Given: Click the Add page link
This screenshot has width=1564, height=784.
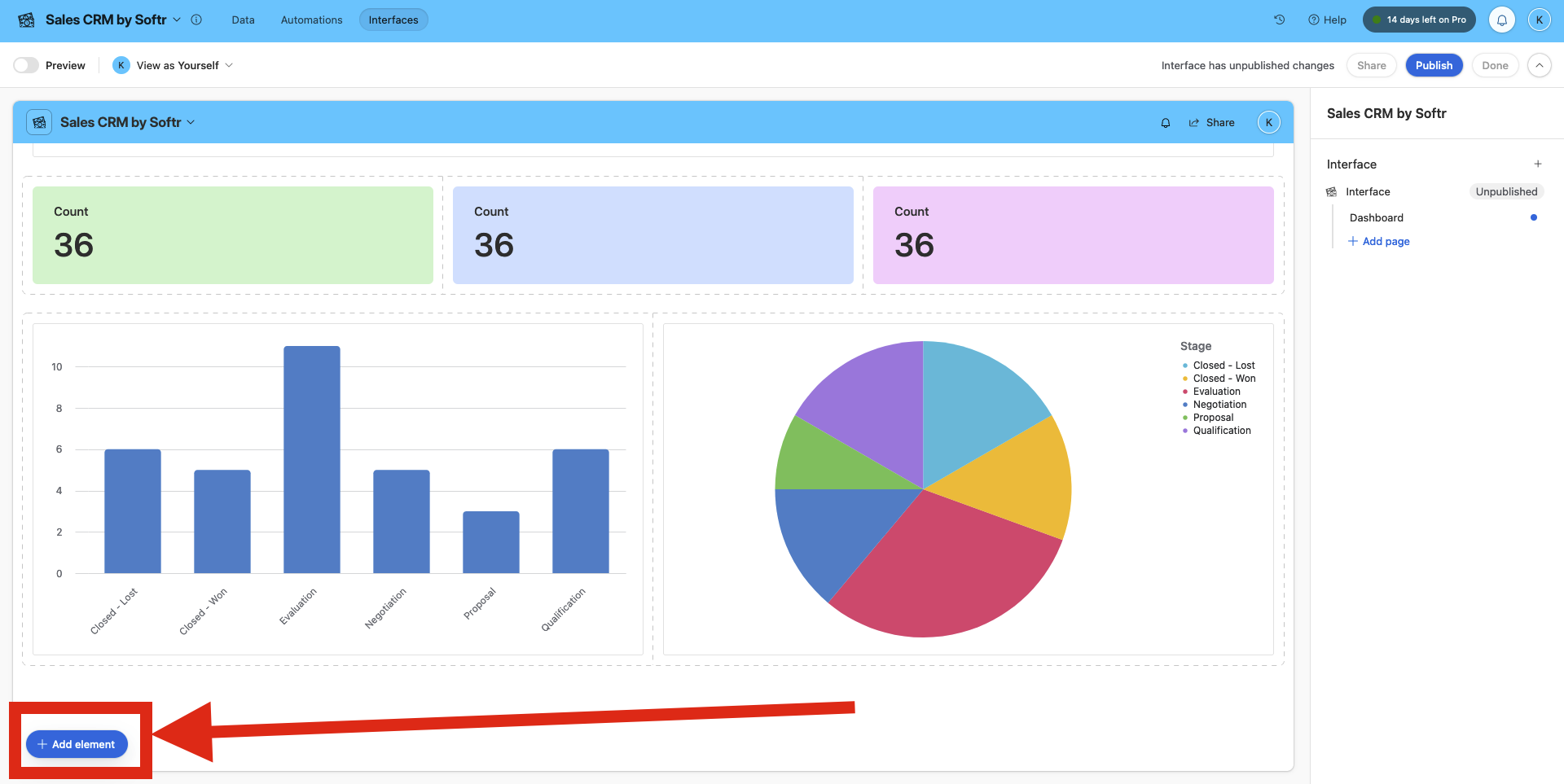Looking at the screenshot, I should [1379, 241].
